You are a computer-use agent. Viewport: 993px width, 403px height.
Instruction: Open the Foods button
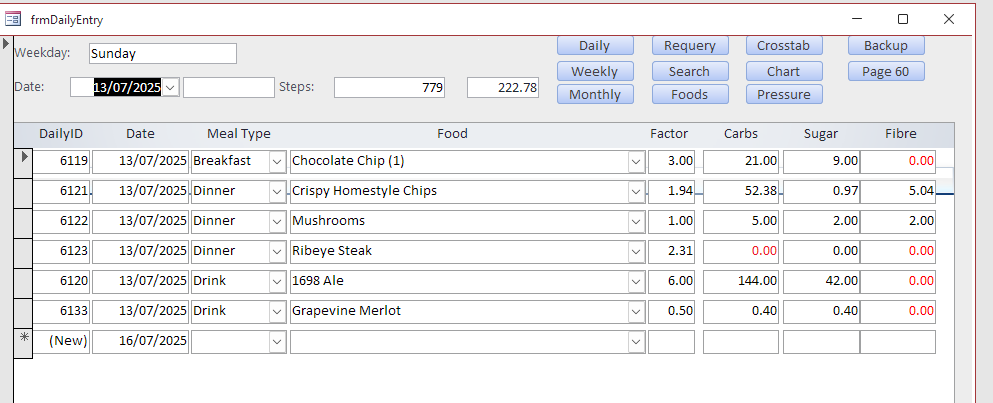(689, 95)
